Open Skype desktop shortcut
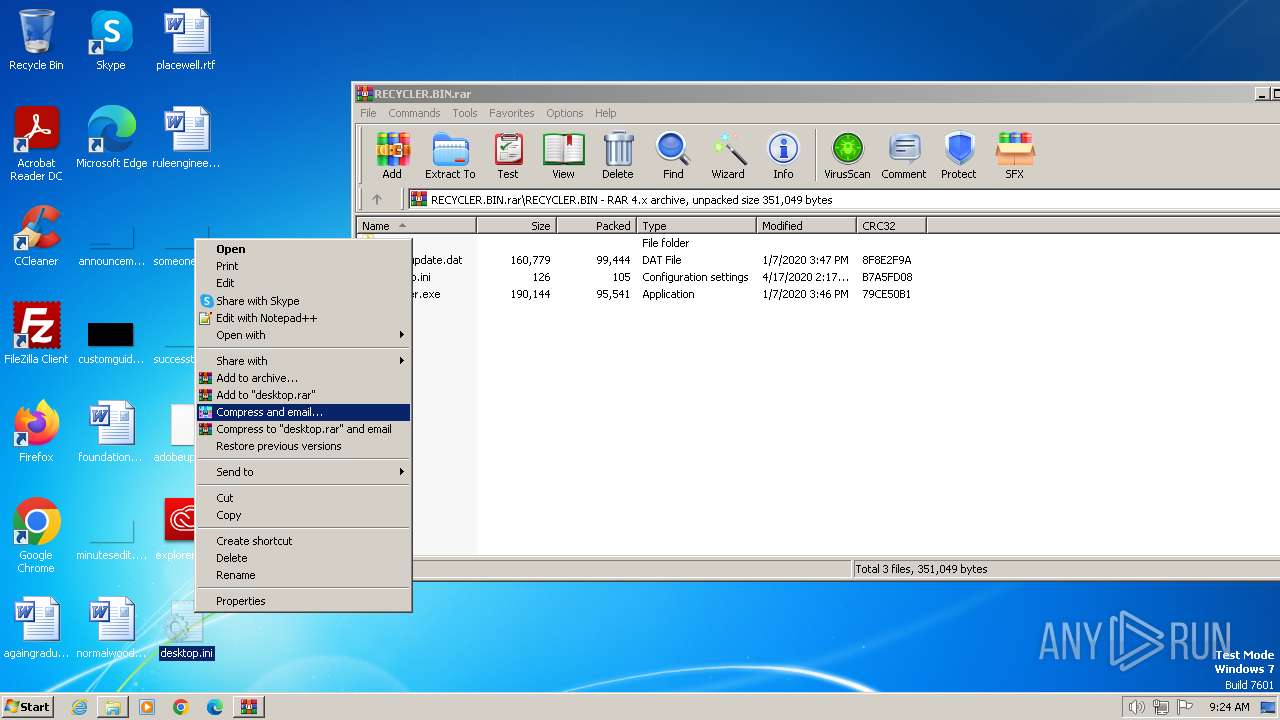Viewport: 1280px width, 720px height. [111, 40]
